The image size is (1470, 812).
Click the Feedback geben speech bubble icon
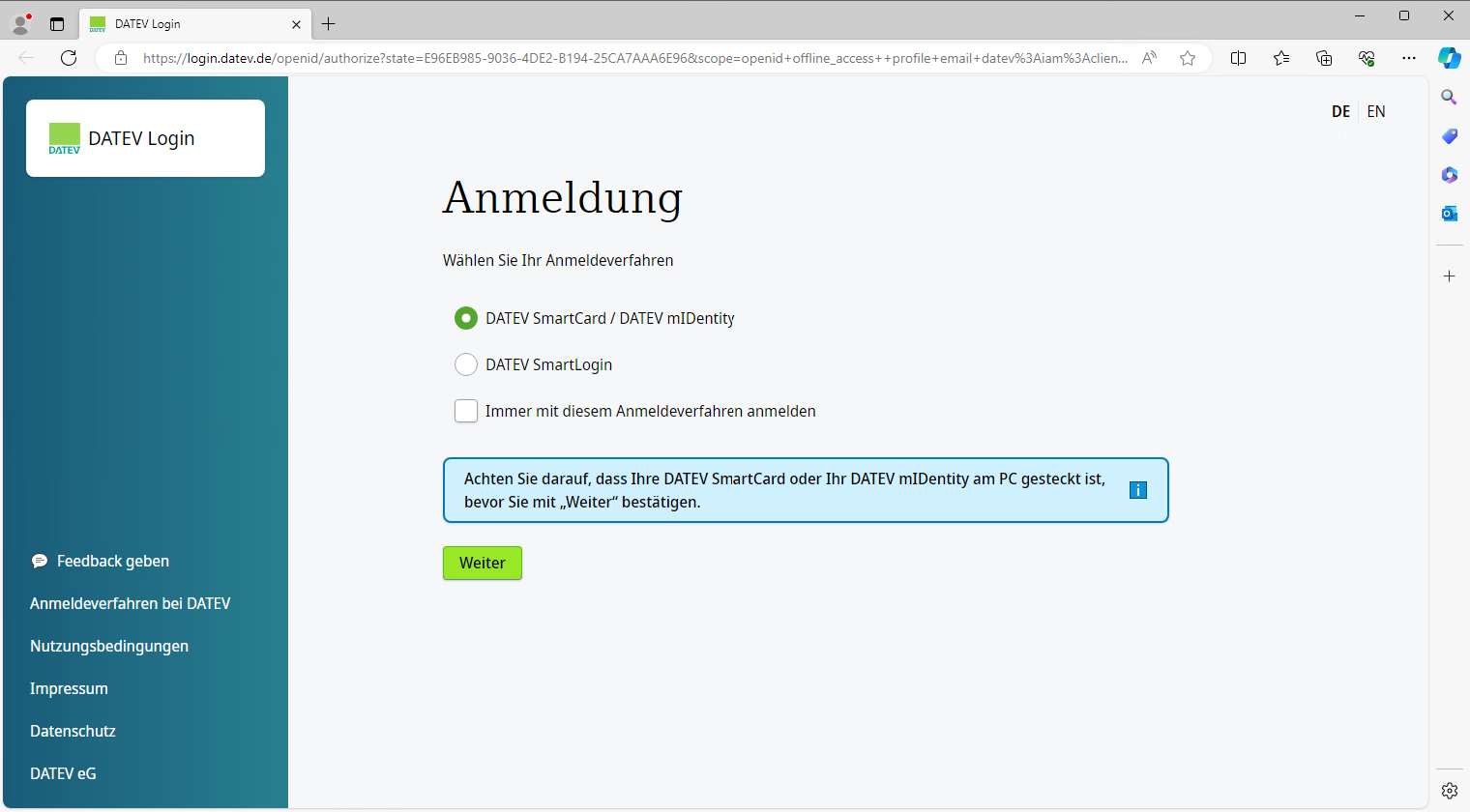[x=40, y=562]
